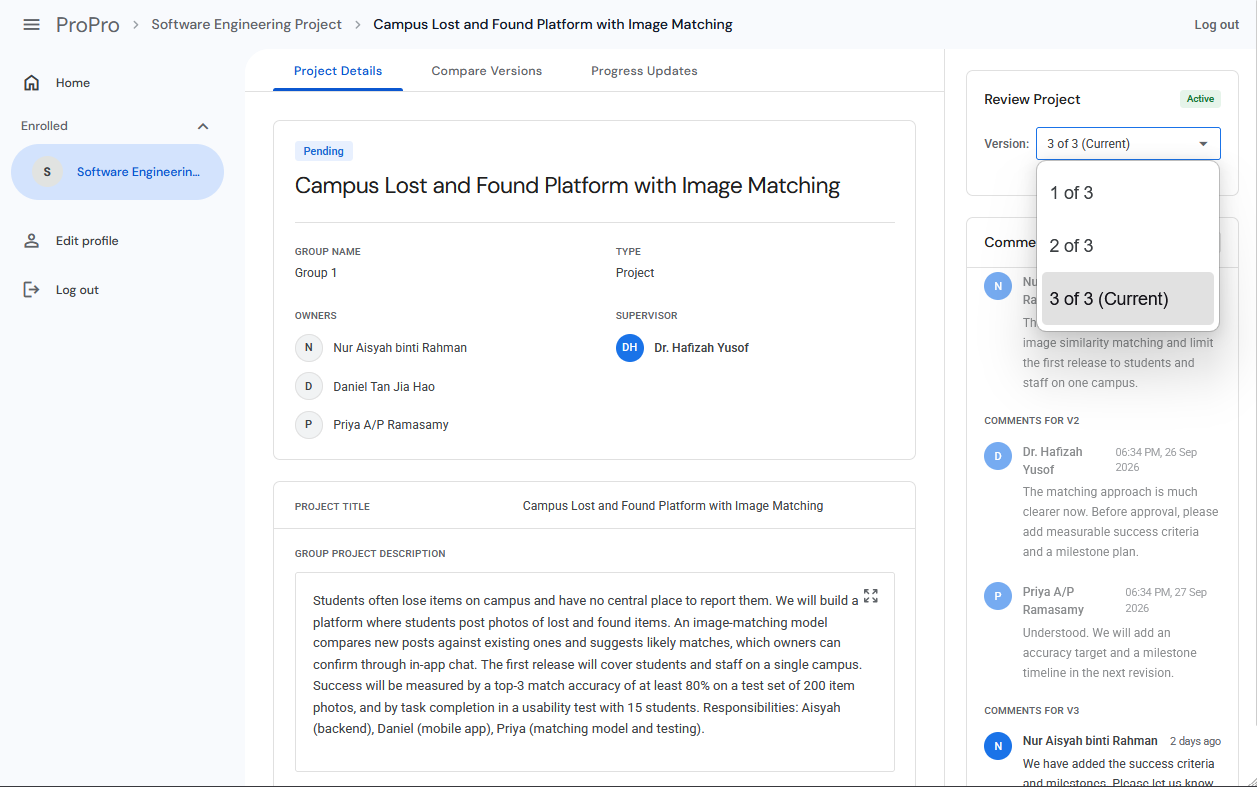
Task: Click the group project description text box
Action: coord(595,672)
